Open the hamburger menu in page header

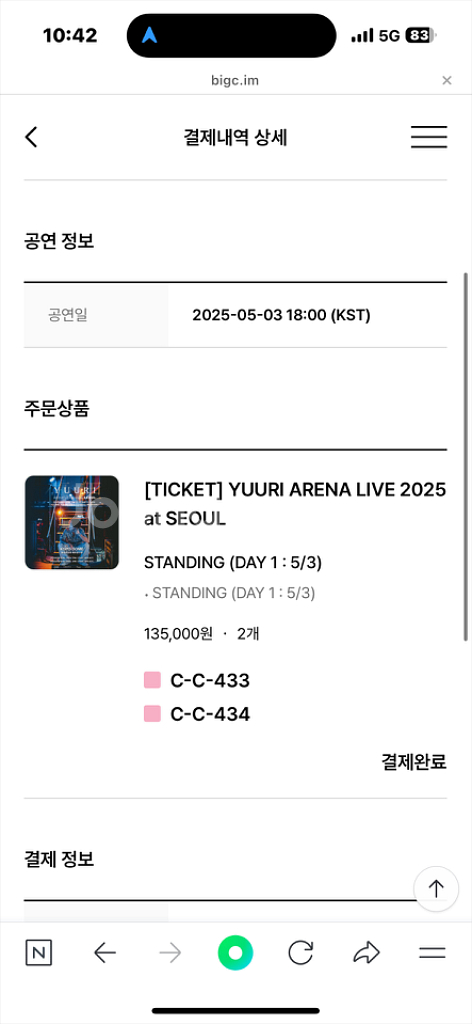click(429, 137)
